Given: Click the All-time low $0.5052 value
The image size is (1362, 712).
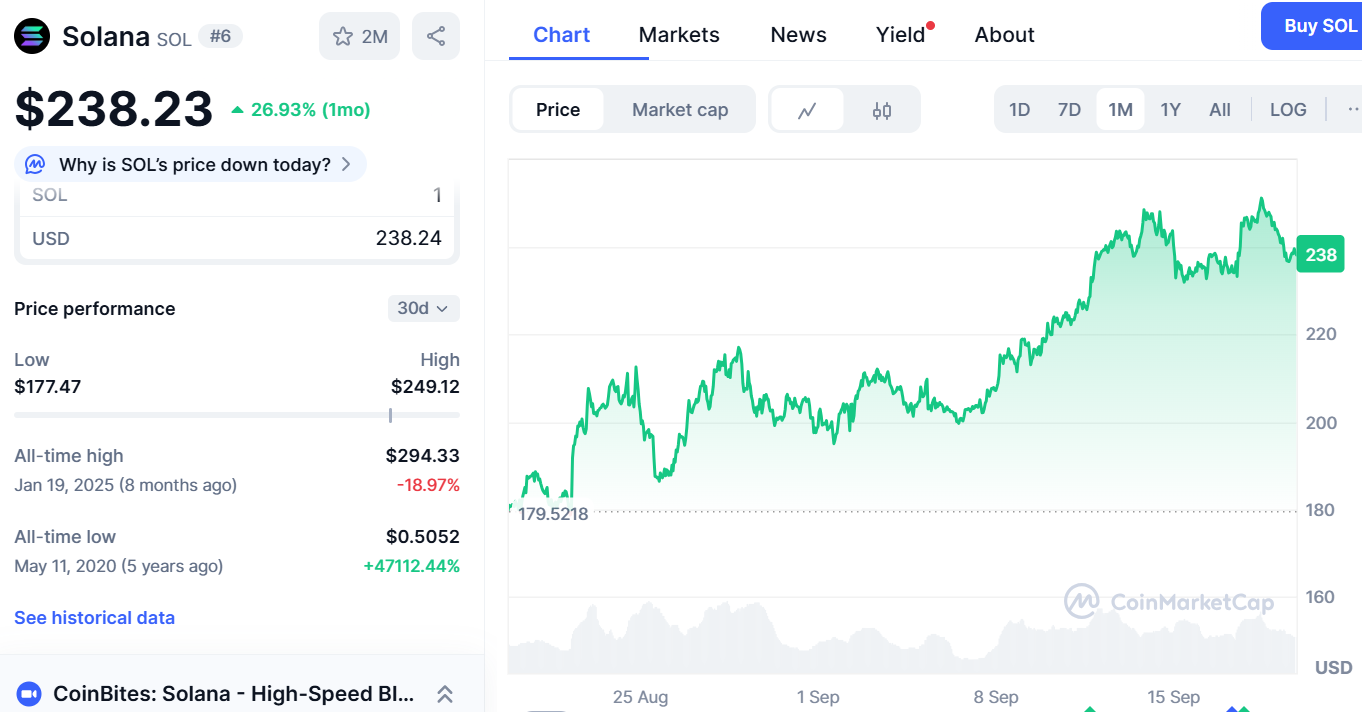Looking at the screenshot, I should [x=423, y=537].
